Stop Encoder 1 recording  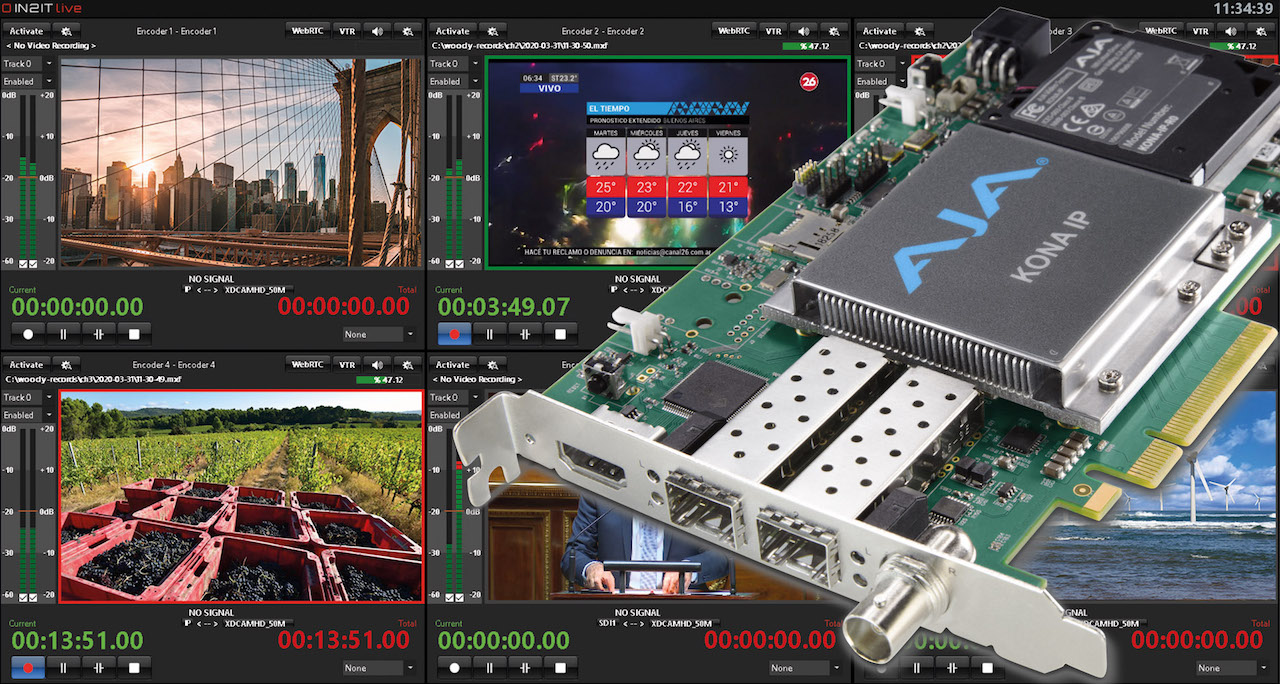[134, 333]
